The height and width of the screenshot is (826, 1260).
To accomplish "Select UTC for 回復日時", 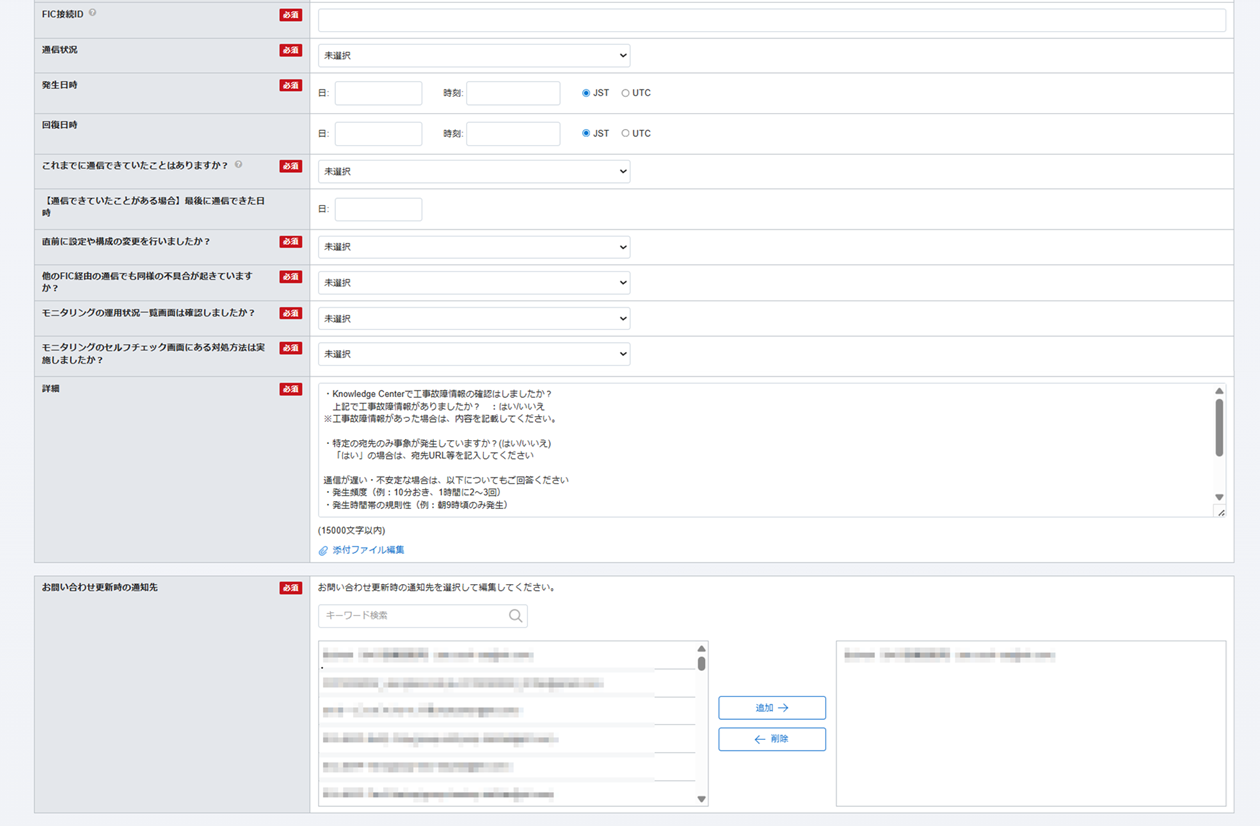I will (x=626, y=133).
